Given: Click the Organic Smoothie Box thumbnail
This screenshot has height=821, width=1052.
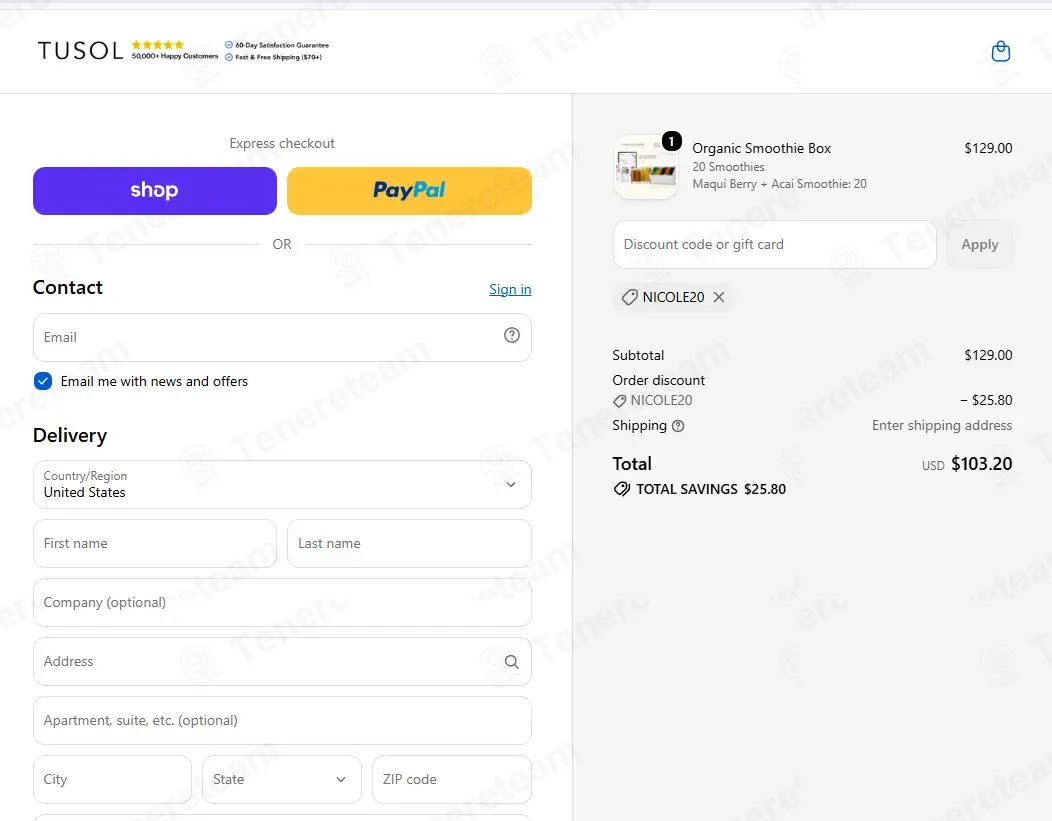Looking at the screenshot, I should point(645,167).
